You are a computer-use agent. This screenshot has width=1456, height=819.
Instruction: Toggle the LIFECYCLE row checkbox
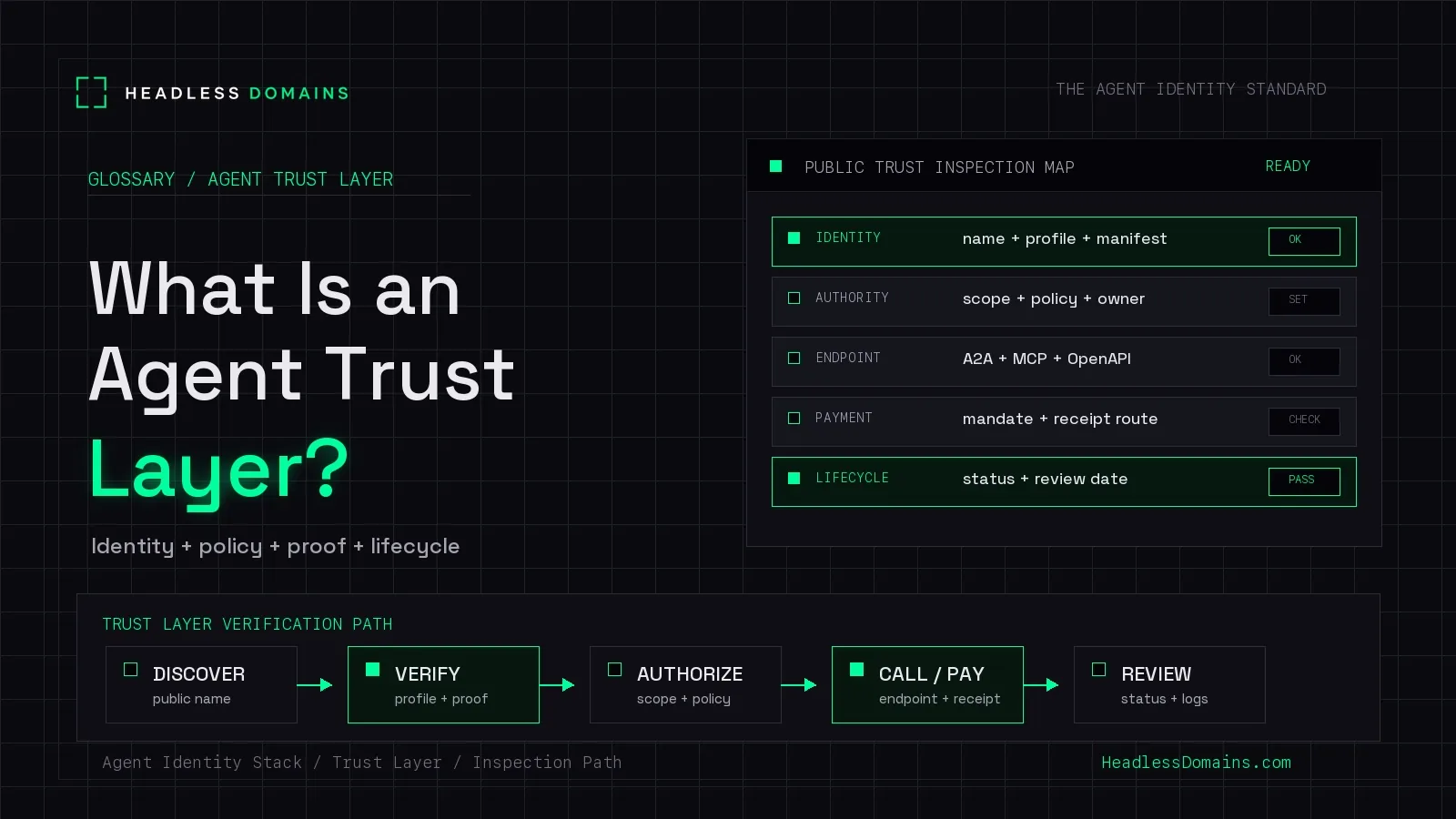coord(794,479)
